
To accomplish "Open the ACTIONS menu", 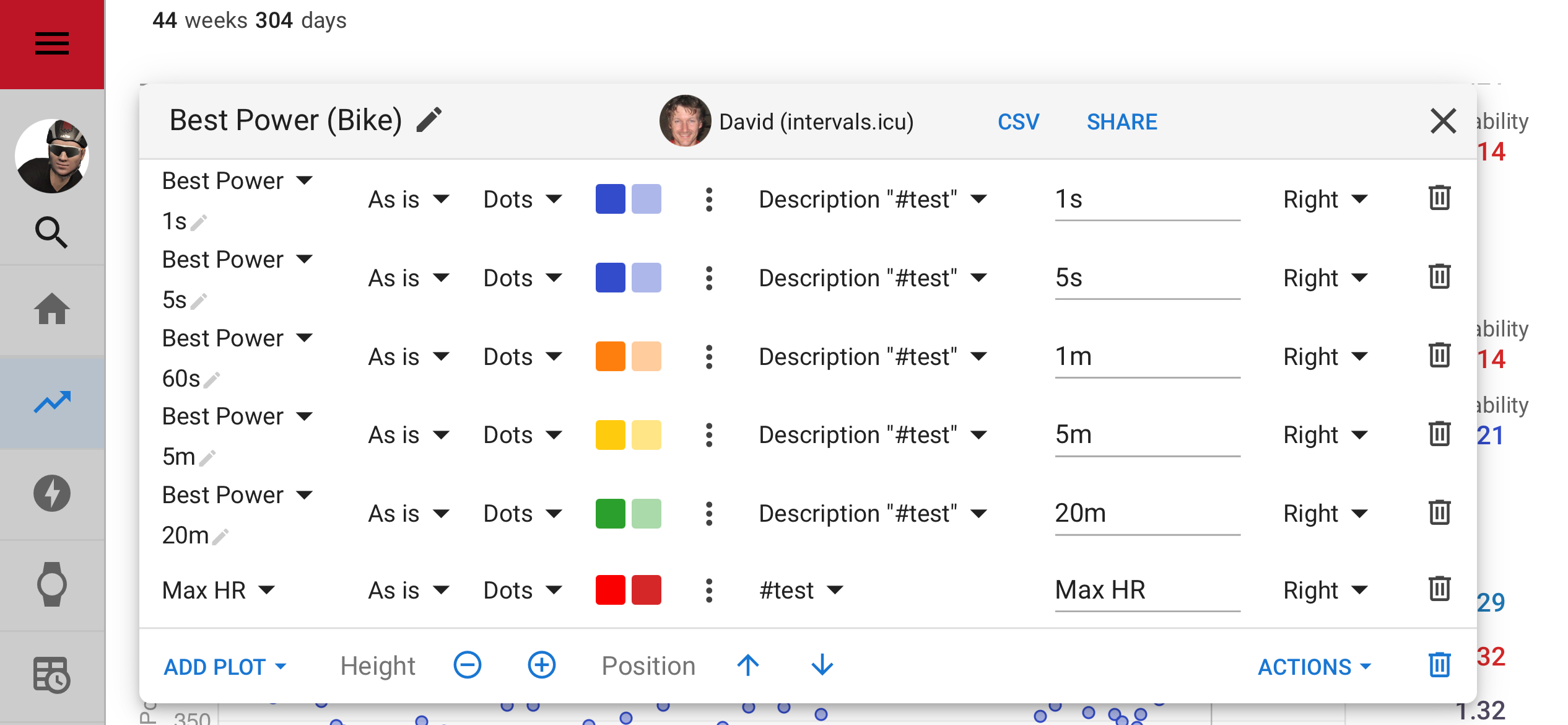I will 1314,667.
